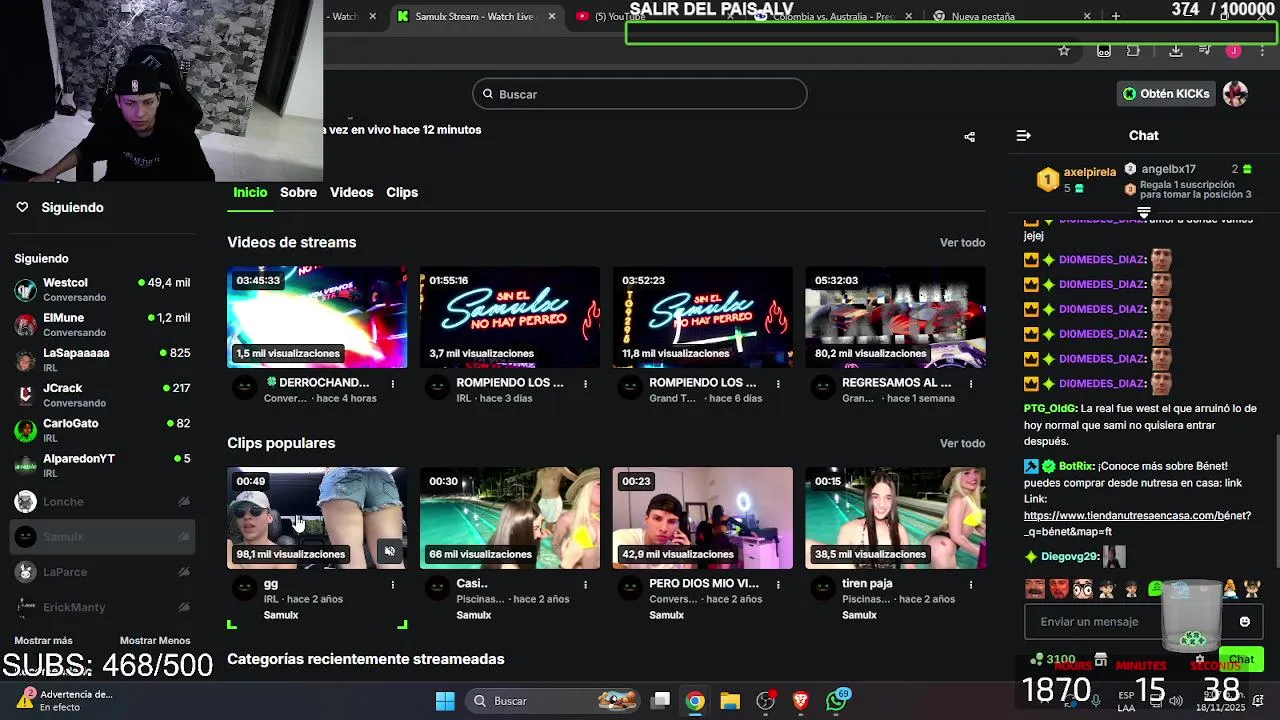This screenshot has height=720, width=1280.
Task: Open the LaSapaaaaa channel in the sidebar
Action: [102, 360]
